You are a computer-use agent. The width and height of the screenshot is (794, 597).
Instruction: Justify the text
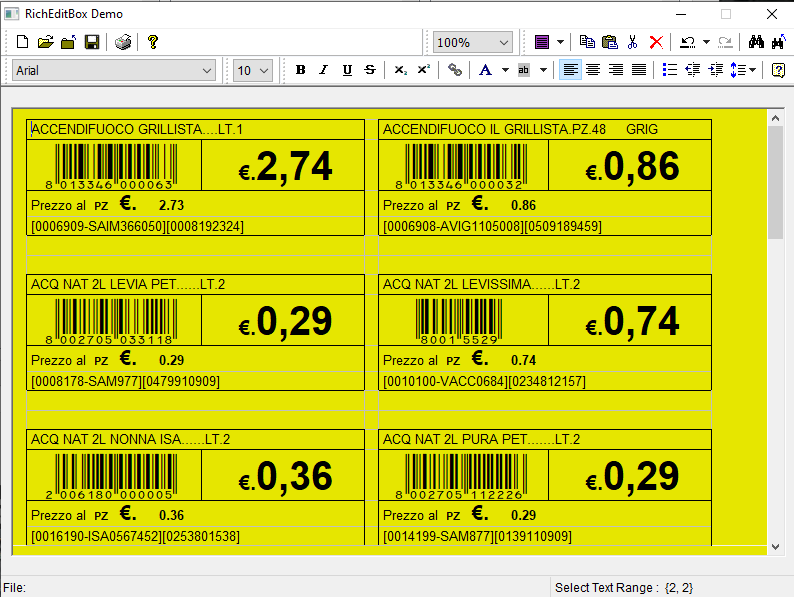[639, 70]
